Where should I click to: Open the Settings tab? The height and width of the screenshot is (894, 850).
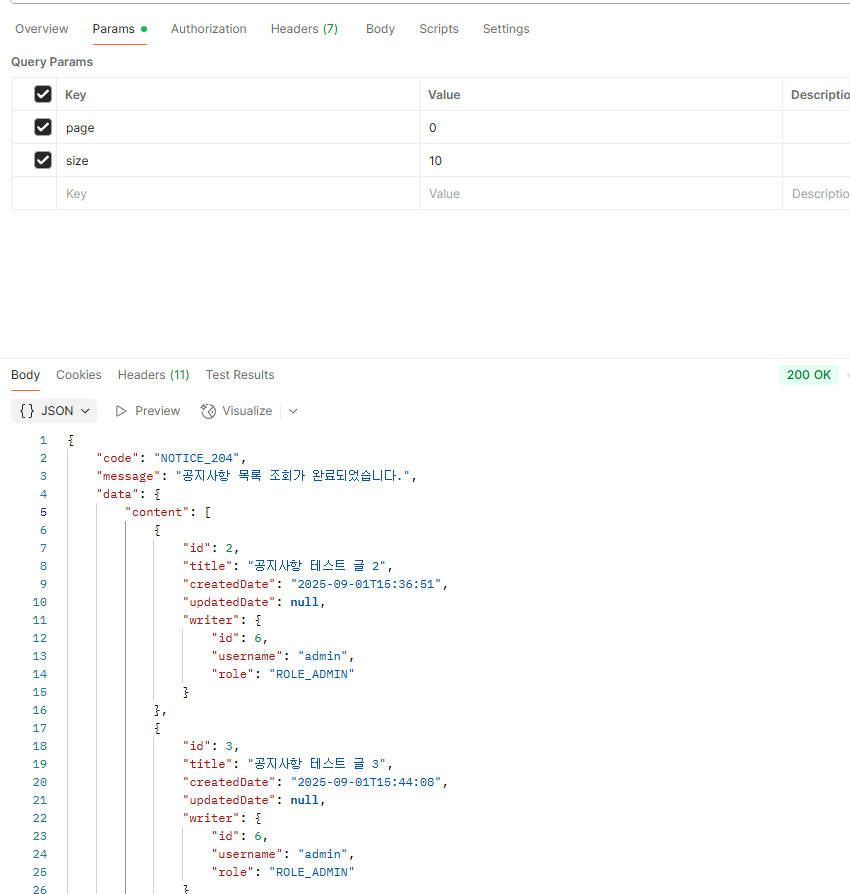coord(506,29)
